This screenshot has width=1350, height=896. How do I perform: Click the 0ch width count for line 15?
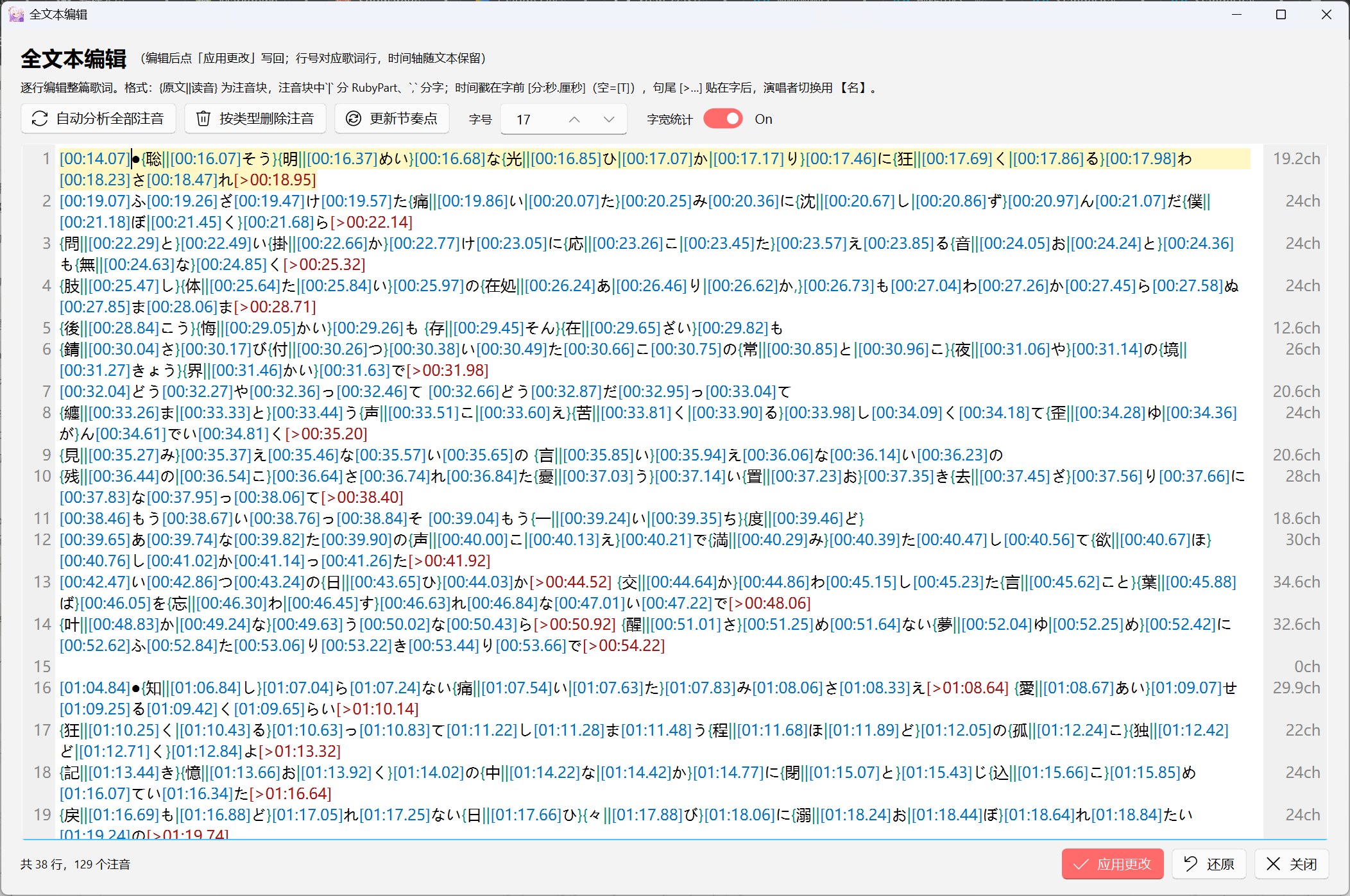pyautogui.click(x=1307, y=666)
